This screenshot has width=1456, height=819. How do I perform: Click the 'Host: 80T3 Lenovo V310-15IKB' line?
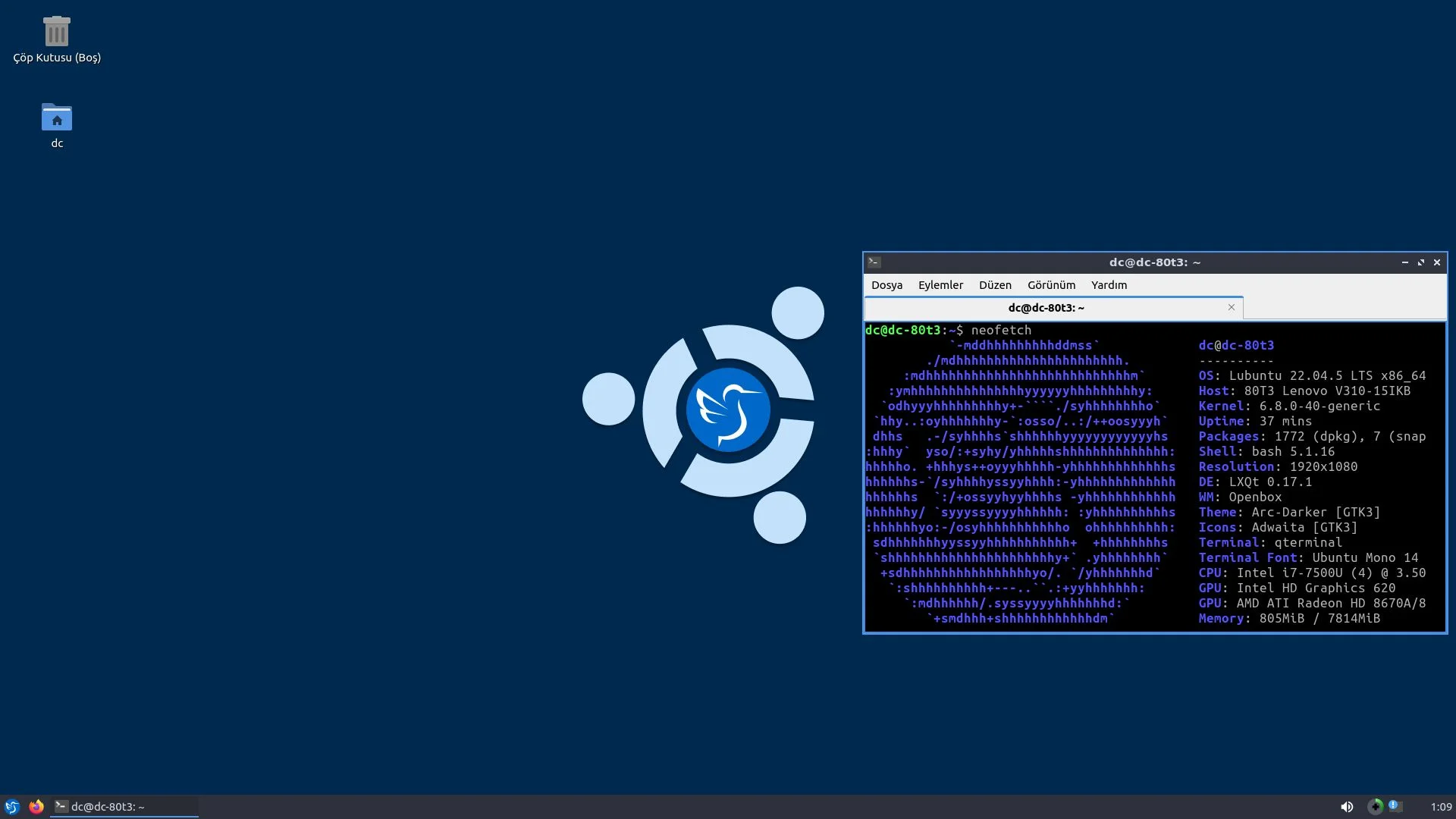pyautogui.click(x=1304, y=391)
